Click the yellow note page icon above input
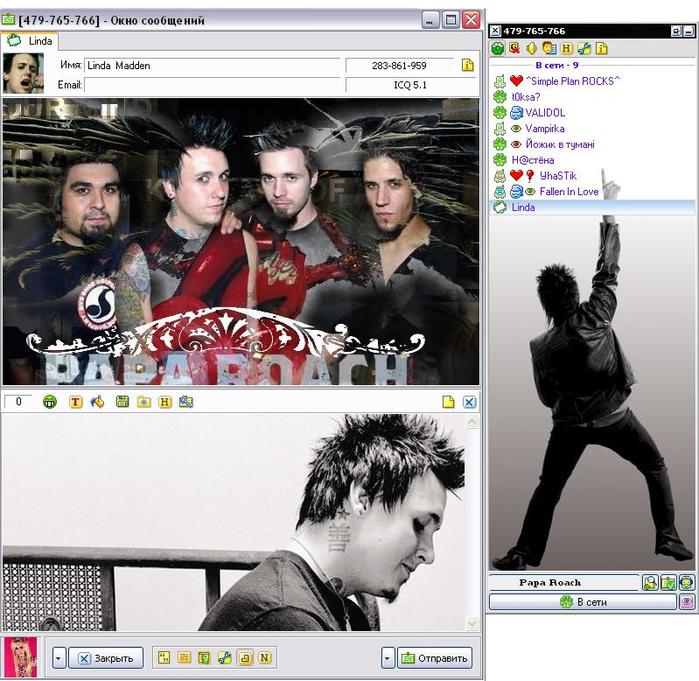This screenshot has height=681, width=699. point(448,402)
